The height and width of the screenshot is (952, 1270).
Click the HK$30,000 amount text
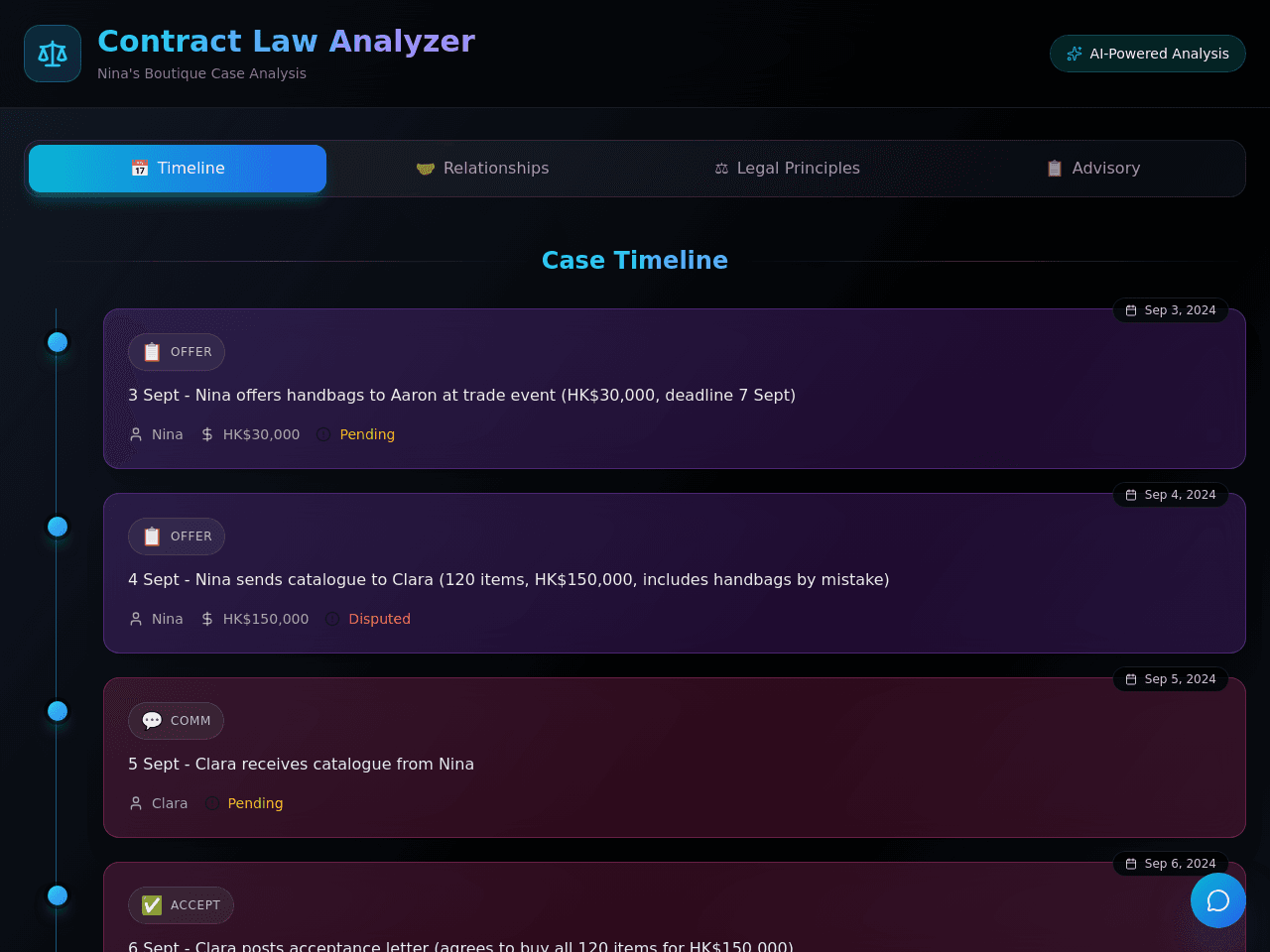click(x=261, y=434)
